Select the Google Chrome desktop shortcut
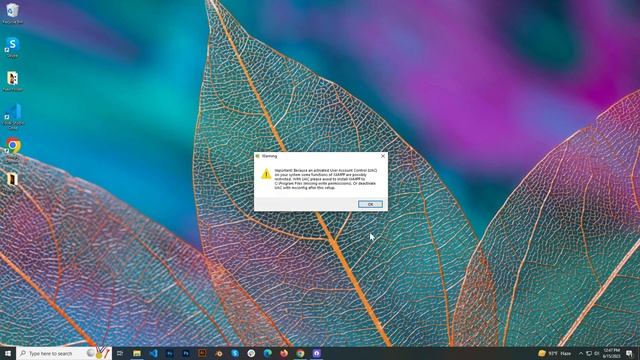 click(x=13, y=150)
